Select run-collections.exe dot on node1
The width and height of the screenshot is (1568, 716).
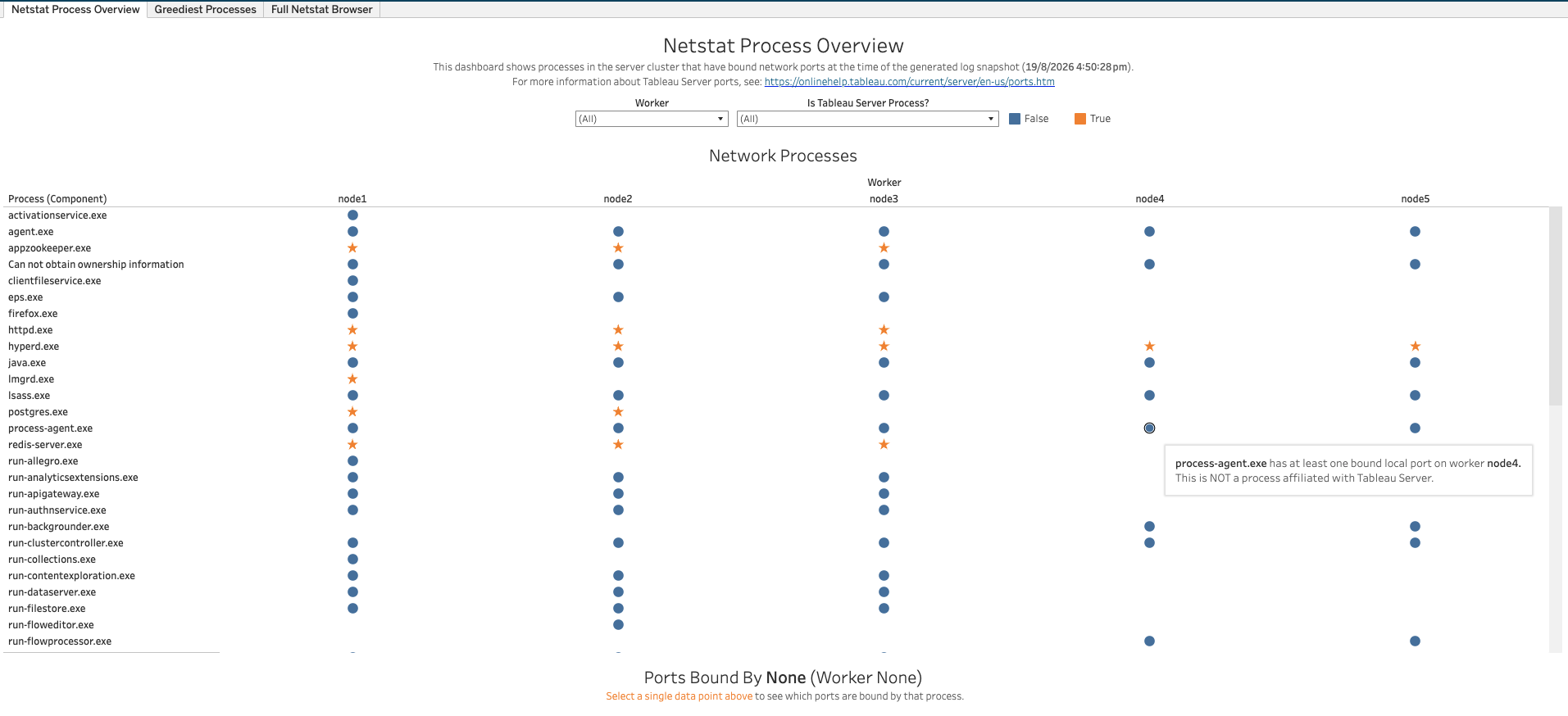[x=352, y=560]
